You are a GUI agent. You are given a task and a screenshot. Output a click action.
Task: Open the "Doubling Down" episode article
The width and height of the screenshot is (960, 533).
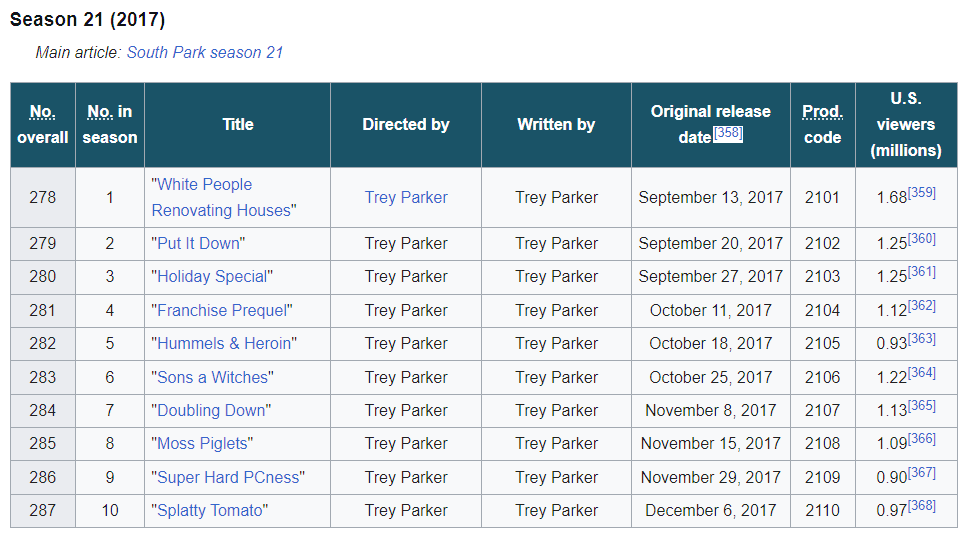click(x=211, y=410)
